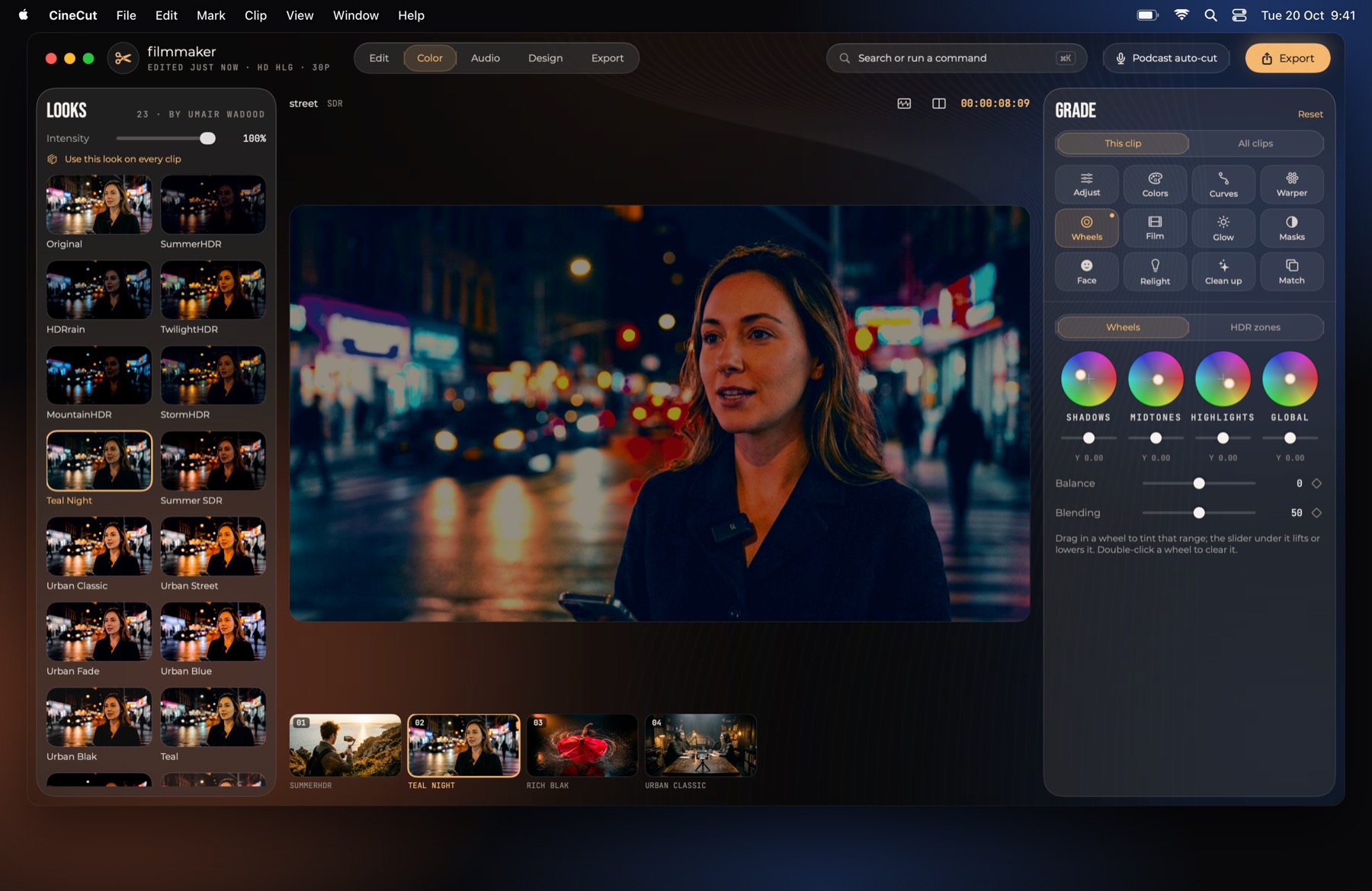Switch grade scope to All clips
This screenshot has height=891, width=1372.
click(x=1255, y=143)
